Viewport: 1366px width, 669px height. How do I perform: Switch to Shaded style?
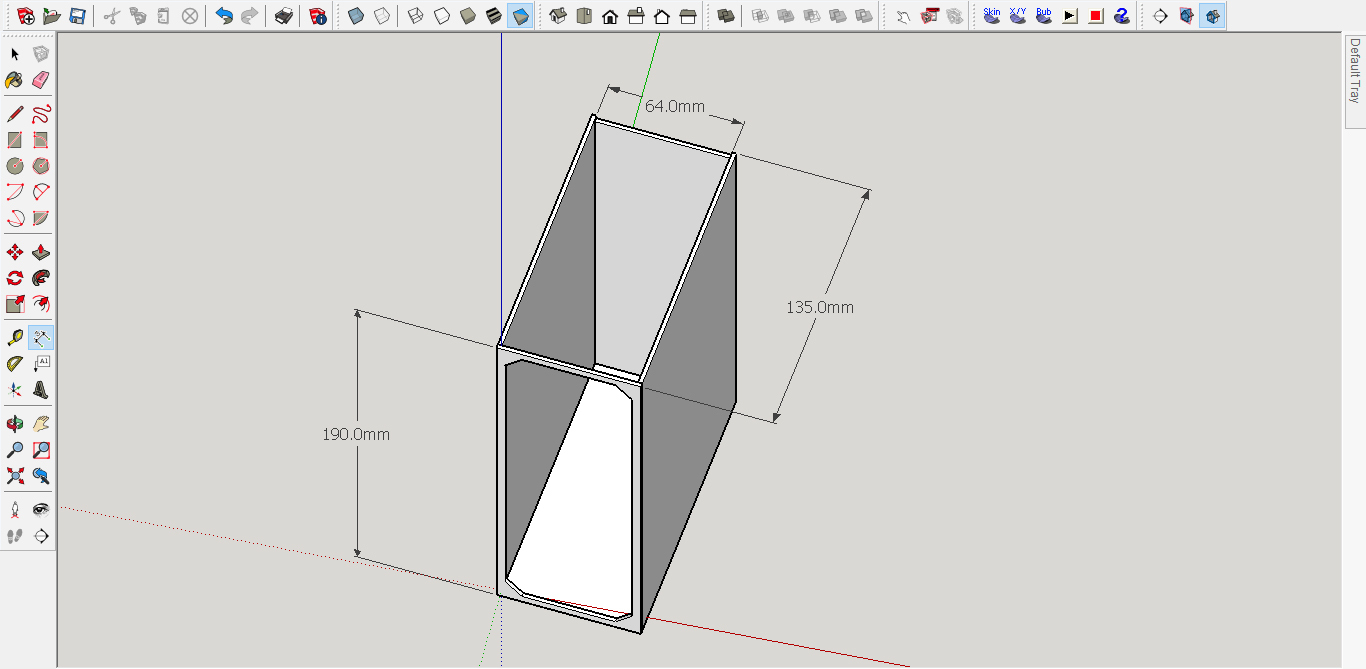[x=468, y=16]
